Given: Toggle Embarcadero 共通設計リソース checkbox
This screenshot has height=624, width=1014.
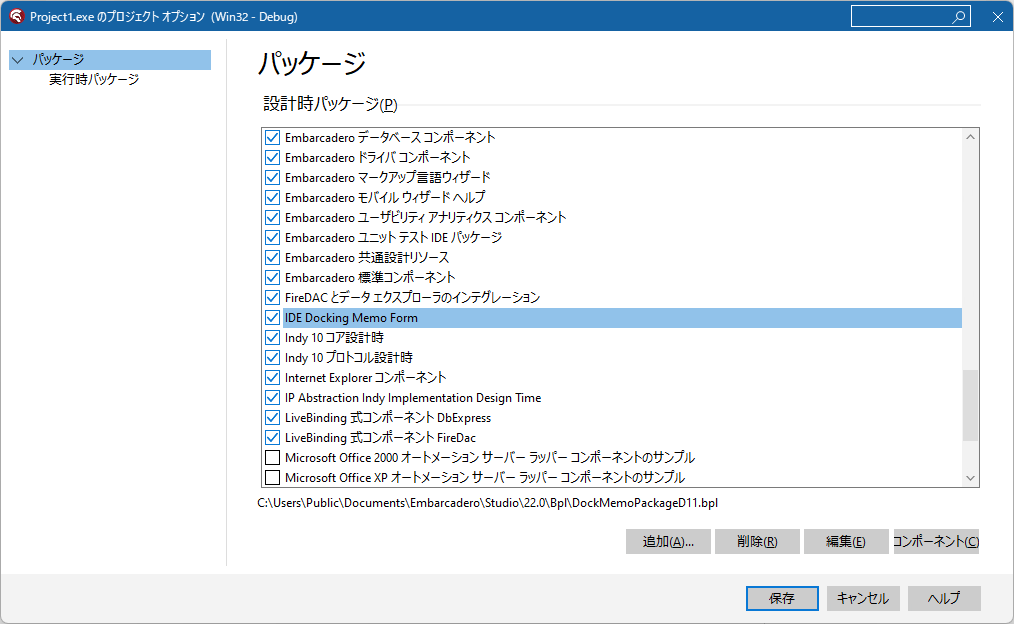Looking at the screenshot, I should (x=272, y=258).
